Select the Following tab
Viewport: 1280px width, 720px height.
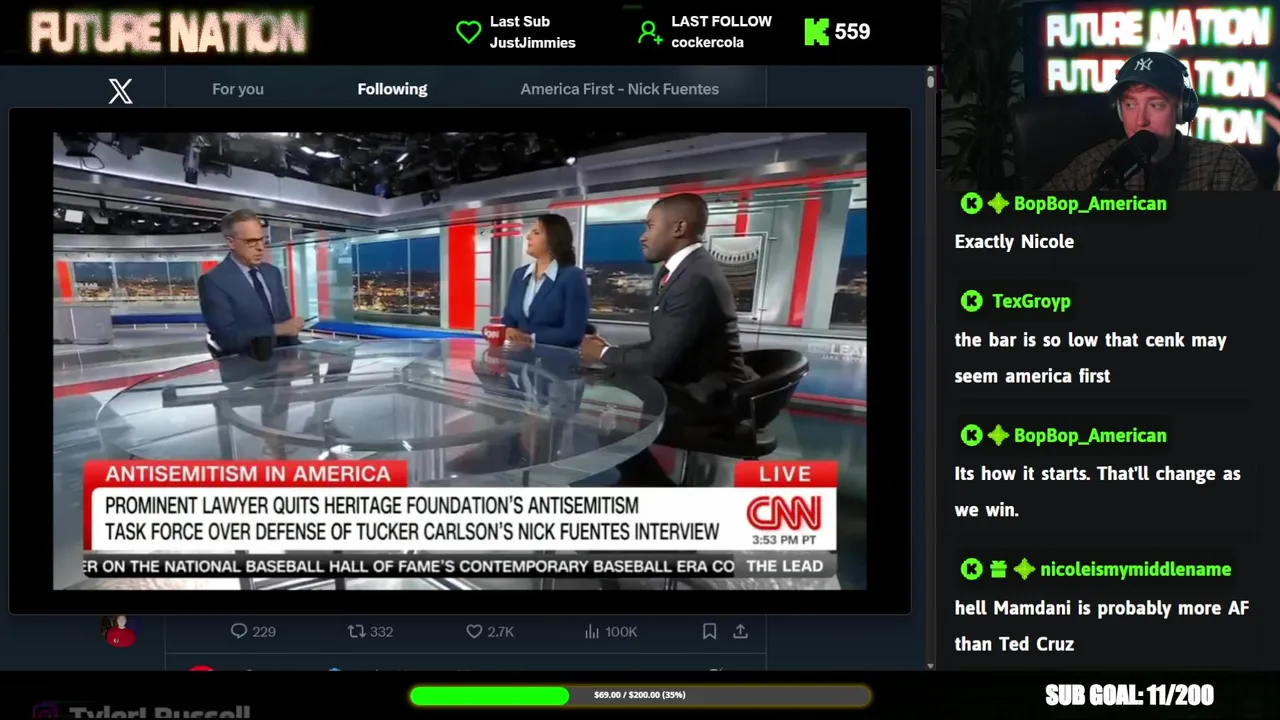click(392, 89)
